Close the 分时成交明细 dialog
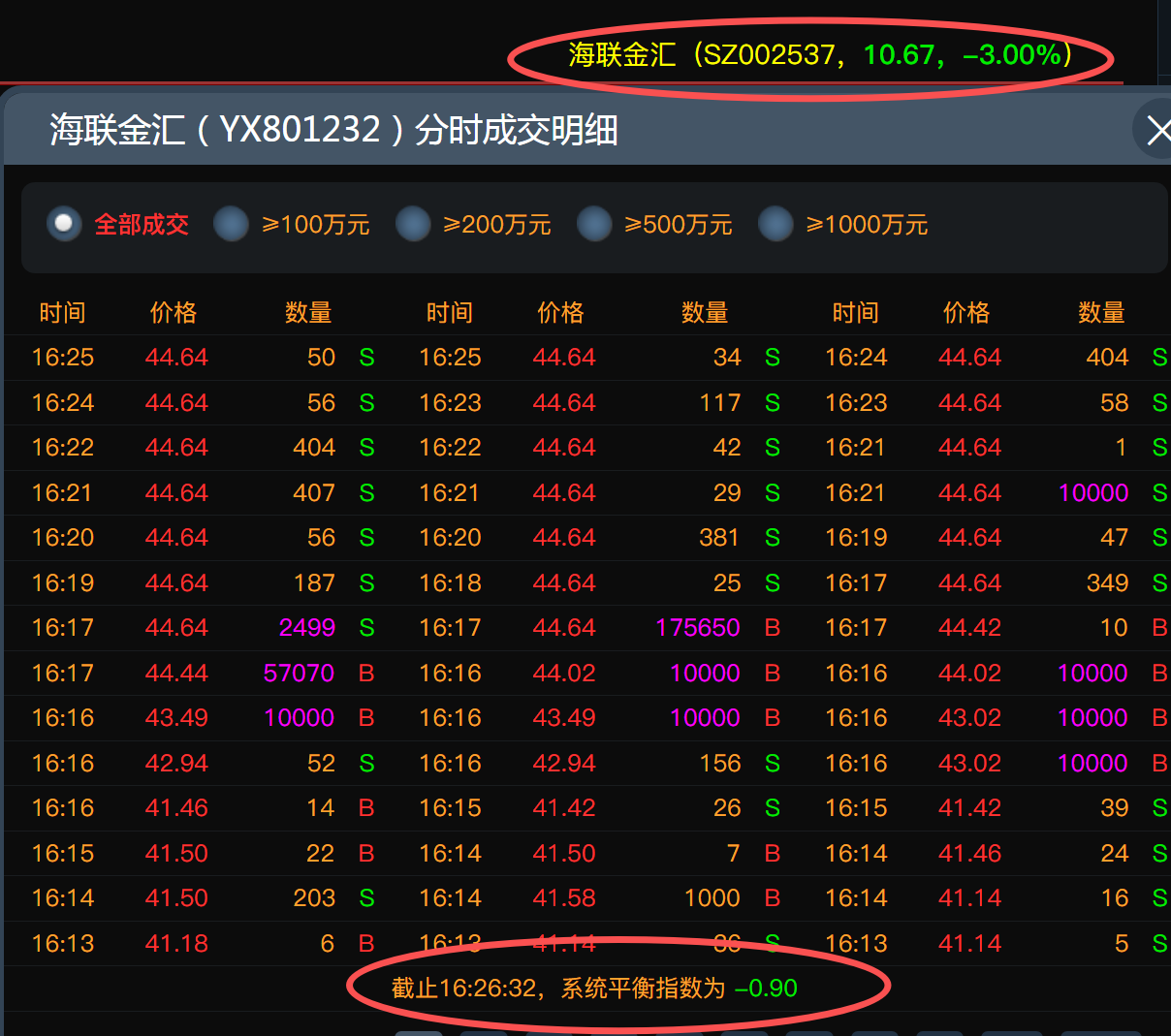This screenshot has height=1036, width=1171. (1157, 130)
